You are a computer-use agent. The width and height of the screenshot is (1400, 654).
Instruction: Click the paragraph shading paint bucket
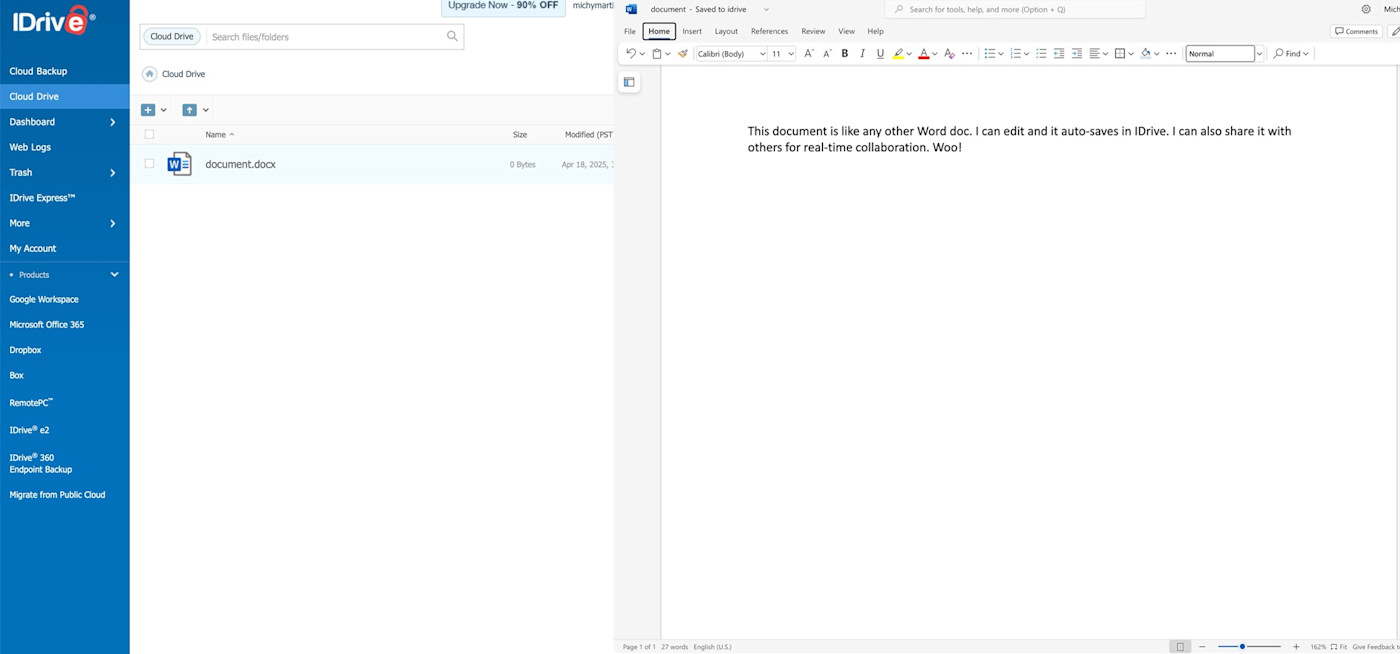point(1146,54)
